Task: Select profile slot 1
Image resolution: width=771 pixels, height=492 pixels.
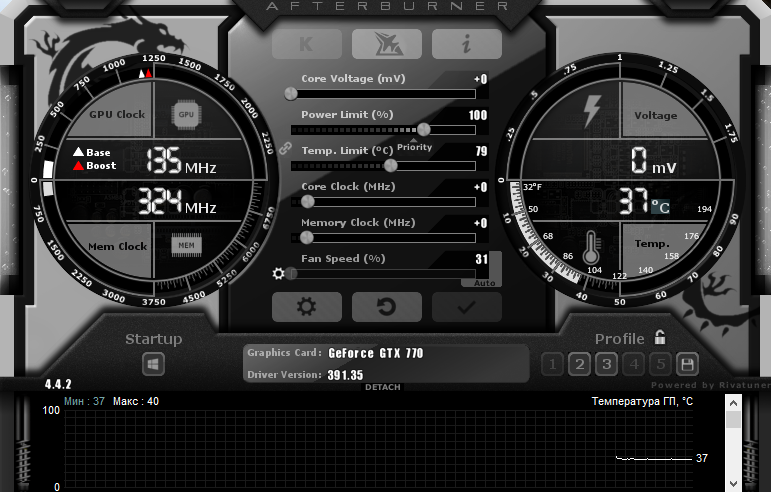Action: coord(553,364)
